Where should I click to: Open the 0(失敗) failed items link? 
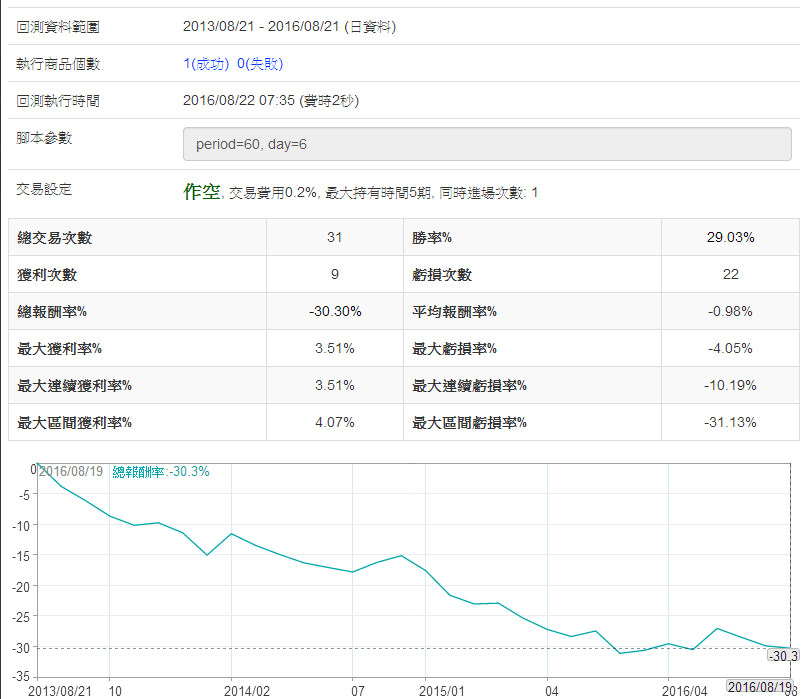pos(260,64)
